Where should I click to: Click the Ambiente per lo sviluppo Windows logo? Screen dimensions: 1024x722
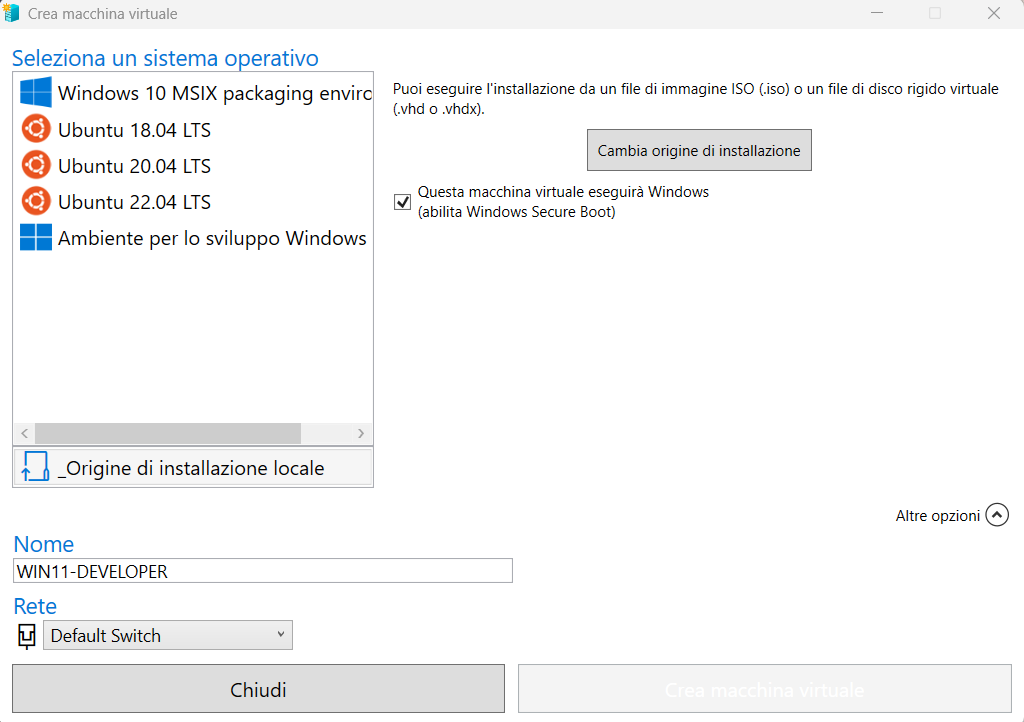click(36, 238)
